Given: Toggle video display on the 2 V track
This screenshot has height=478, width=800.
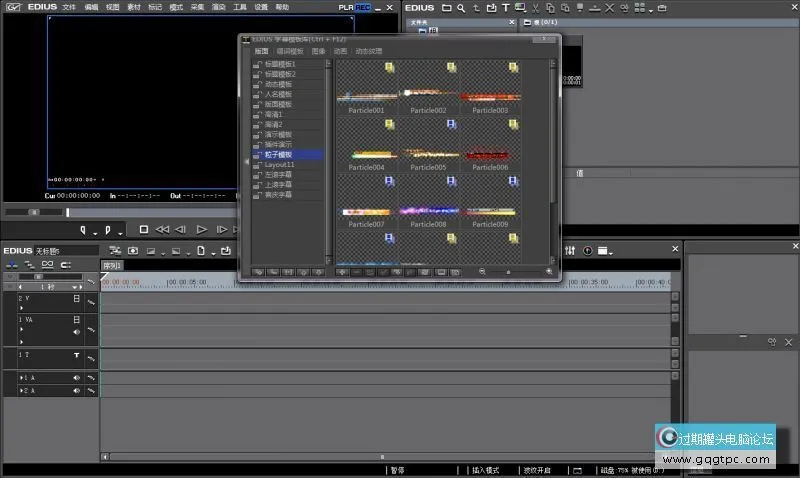Looking at the screenshot, I should coord(76,299).
